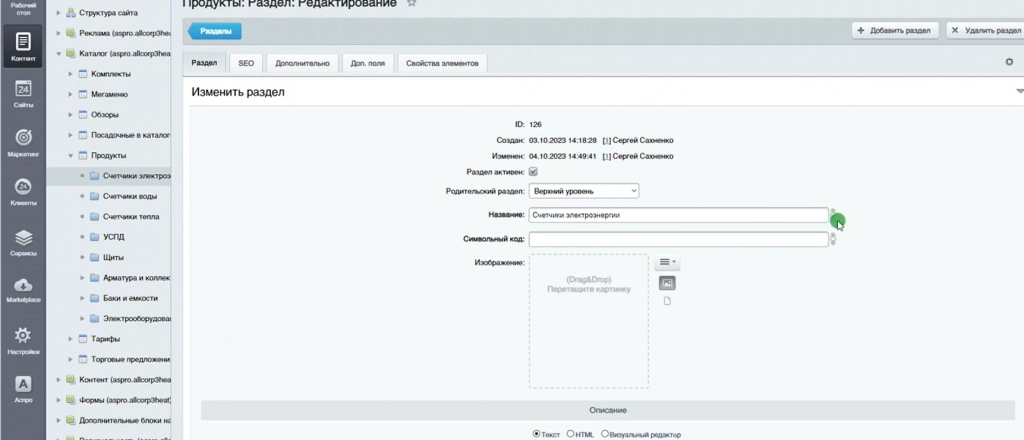
Task: Select the Раздел tab
Action: [x=204, y=63]
